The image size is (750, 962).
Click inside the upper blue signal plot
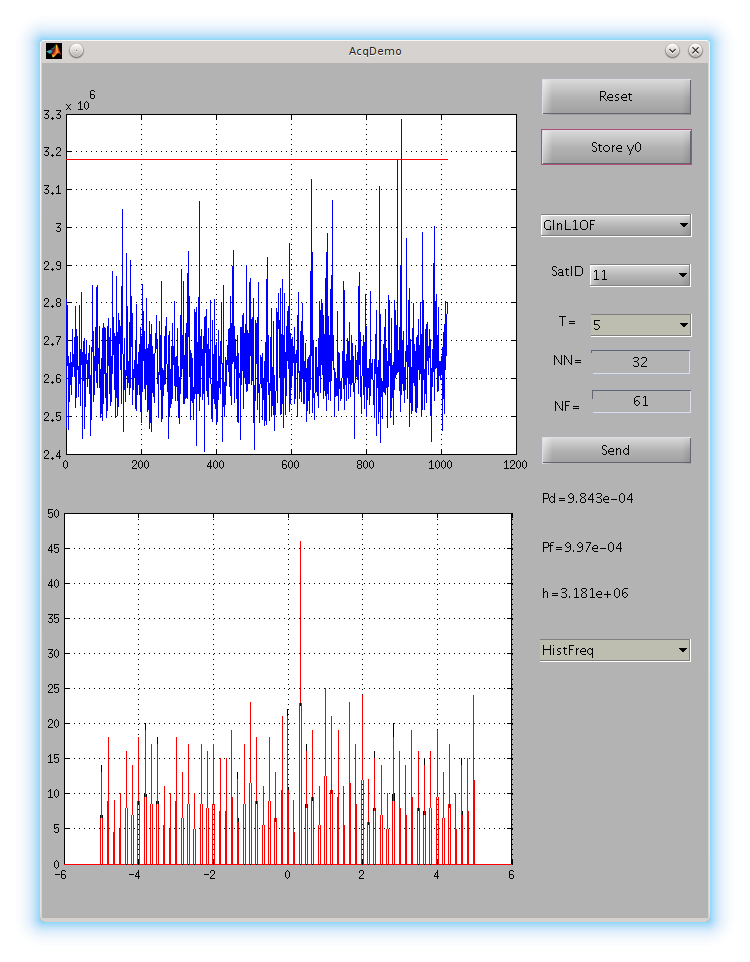point(290,285)
